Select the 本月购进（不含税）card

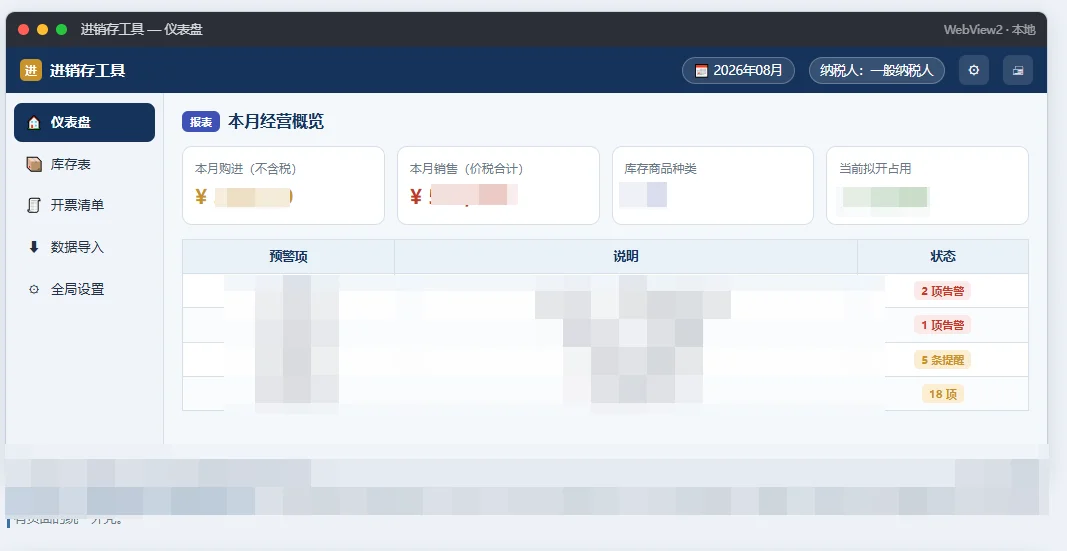283,185
